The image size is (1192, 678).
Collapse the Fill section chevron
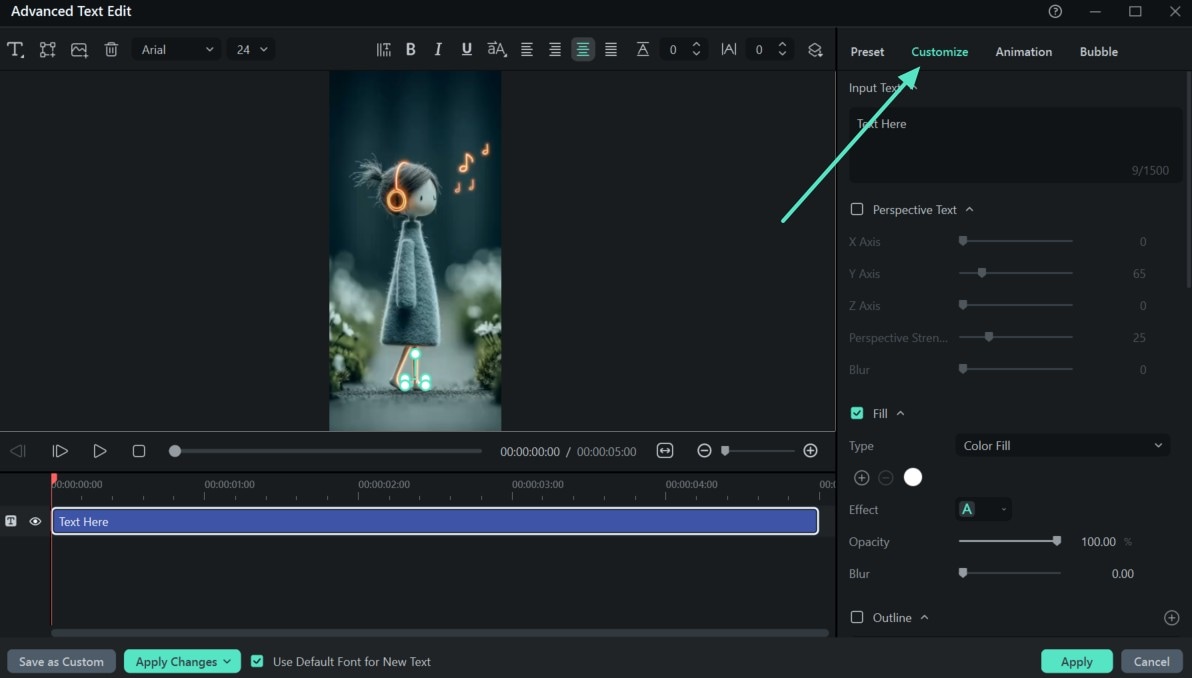pos(901,413)
